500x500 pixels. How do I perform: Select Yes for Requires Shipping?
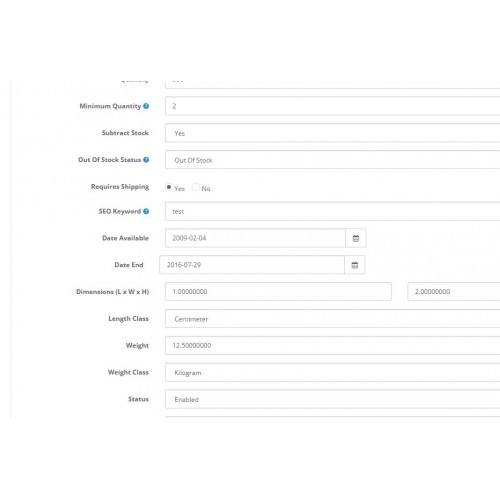tap(169, 187)
